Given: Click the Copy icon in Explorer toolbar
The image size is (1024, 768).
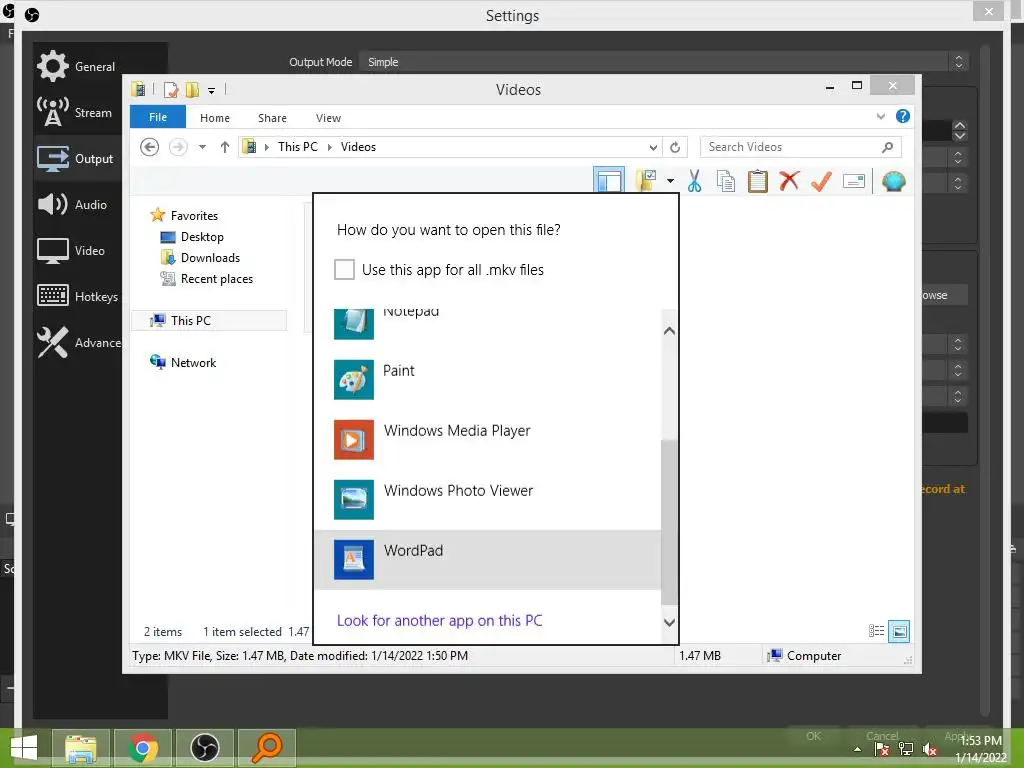Looking at the screenshot, I should [x=726, y=181].
